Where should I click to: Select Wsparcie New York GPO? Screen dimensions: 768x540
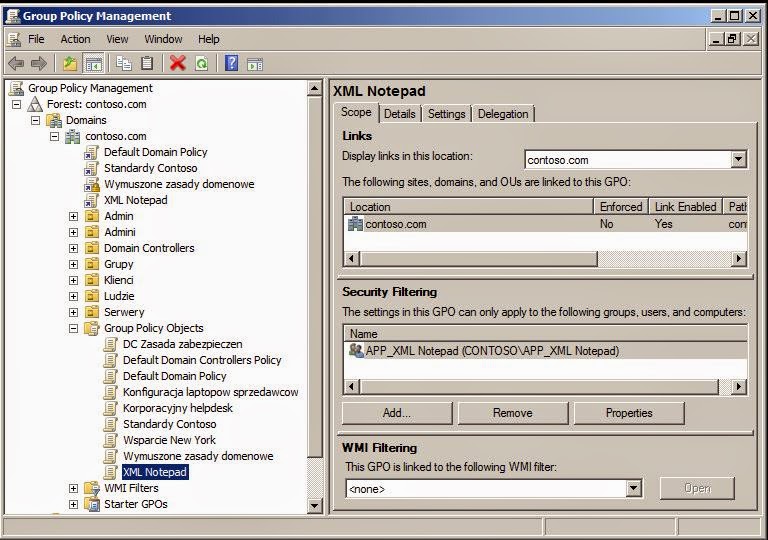169,440
